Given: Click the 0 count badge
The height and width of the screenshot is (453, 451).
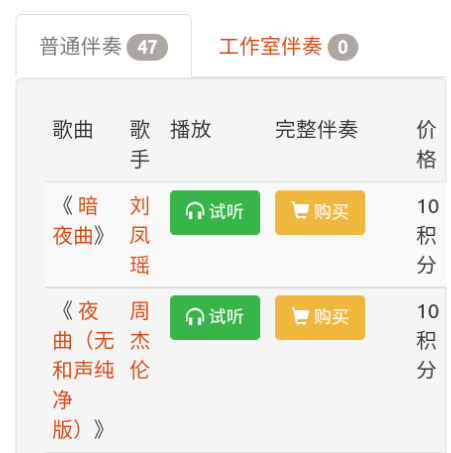Looking at the screenshot, I should click(x=343, y=47).
